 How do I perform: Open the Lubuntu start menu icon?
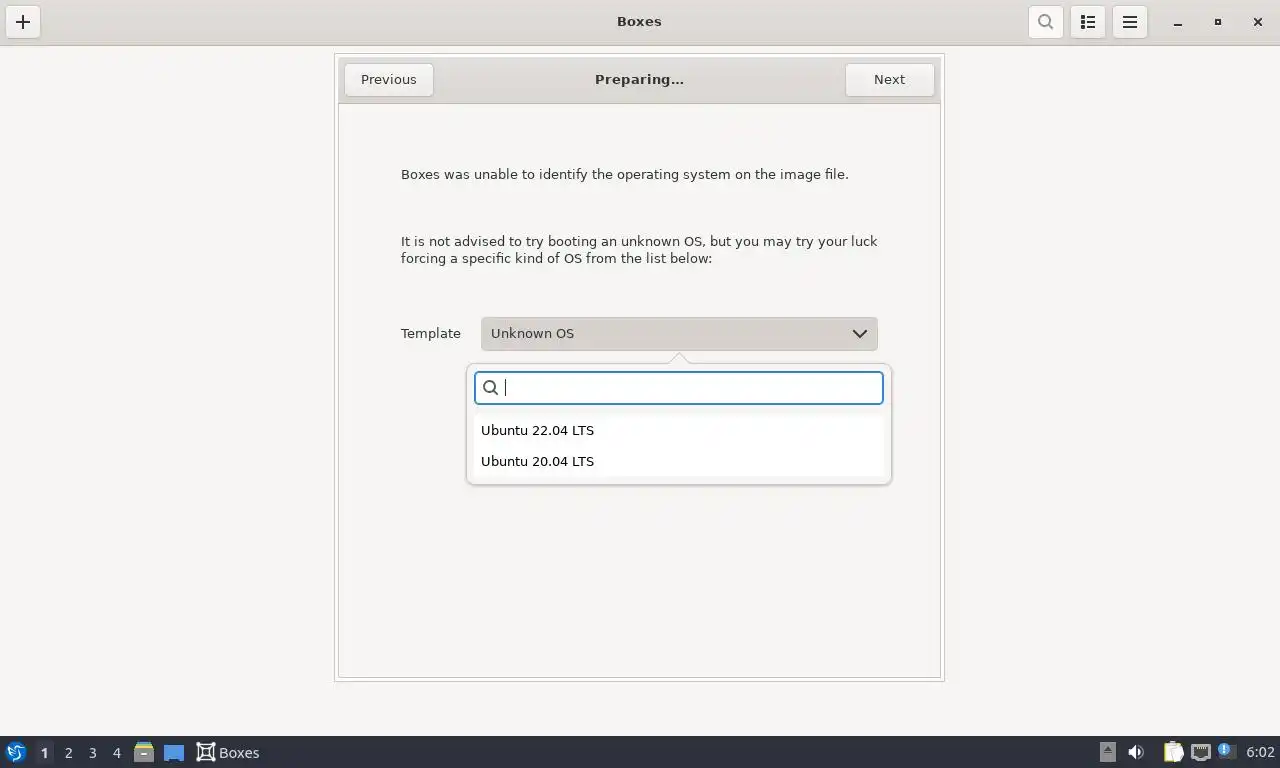16,753
